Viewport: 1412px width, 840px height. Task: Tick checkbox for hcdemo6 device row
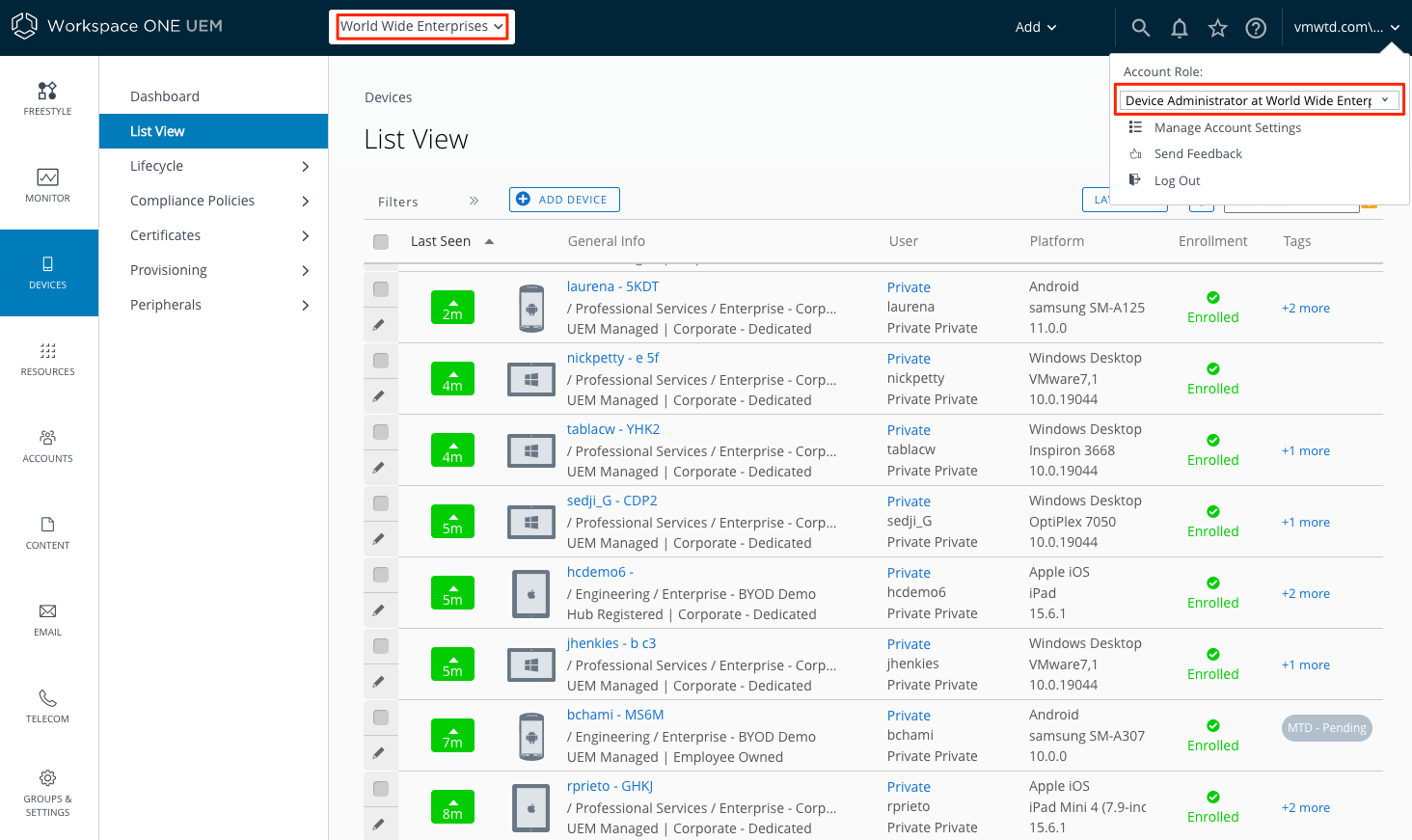click(381, 575)
